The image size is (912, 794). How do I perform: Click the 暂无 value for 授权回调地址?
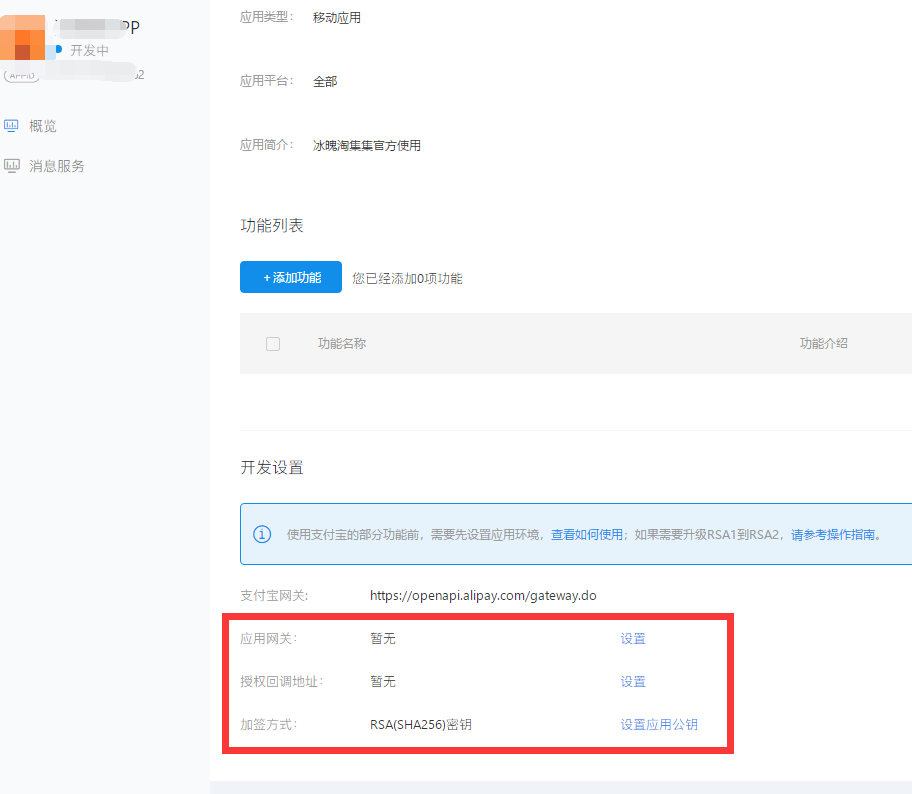(x=383, y=681)
